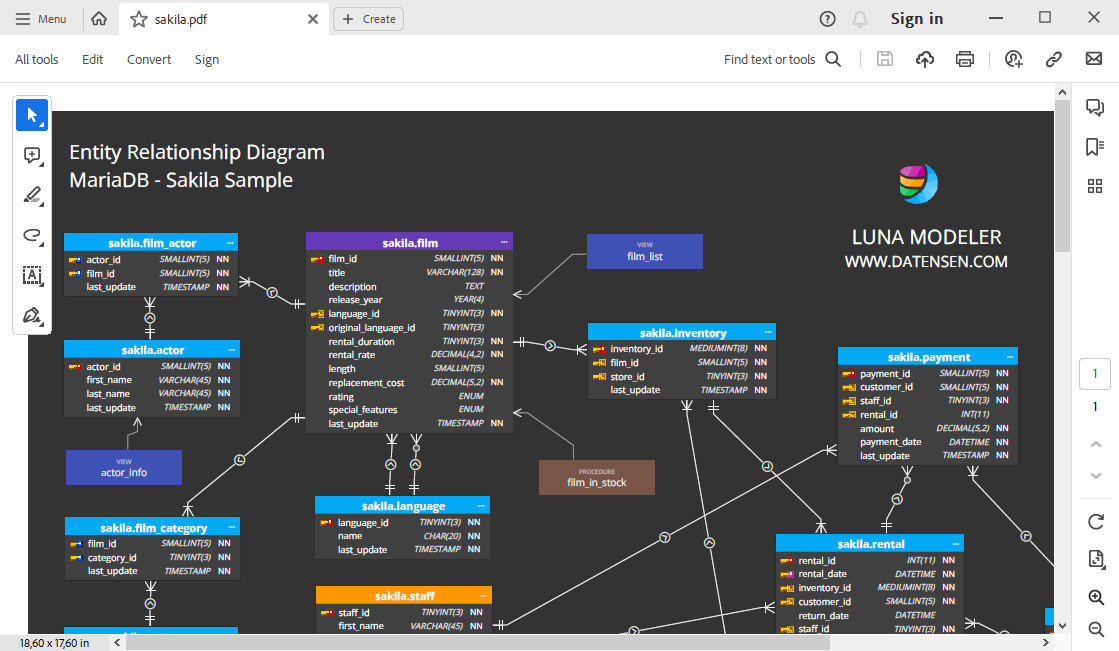Click the current page number box

click(x=1095, y=373)
